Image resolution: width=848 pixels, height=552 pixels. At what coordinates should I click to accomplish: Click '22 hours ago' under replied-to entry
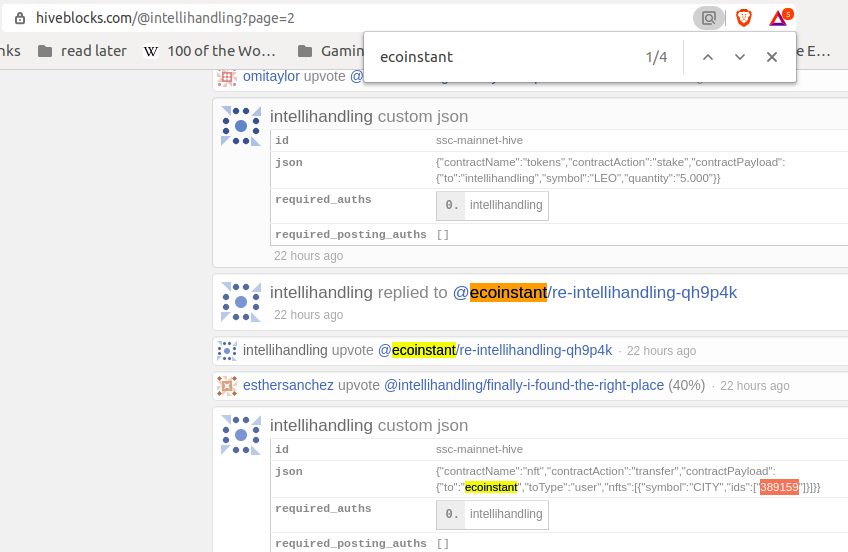pos(308,315)
